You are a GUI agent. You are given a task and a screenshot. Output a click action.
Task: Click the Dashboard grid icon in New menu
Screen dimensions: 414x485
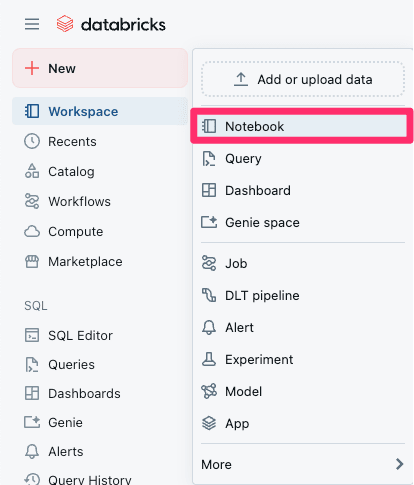209,190
